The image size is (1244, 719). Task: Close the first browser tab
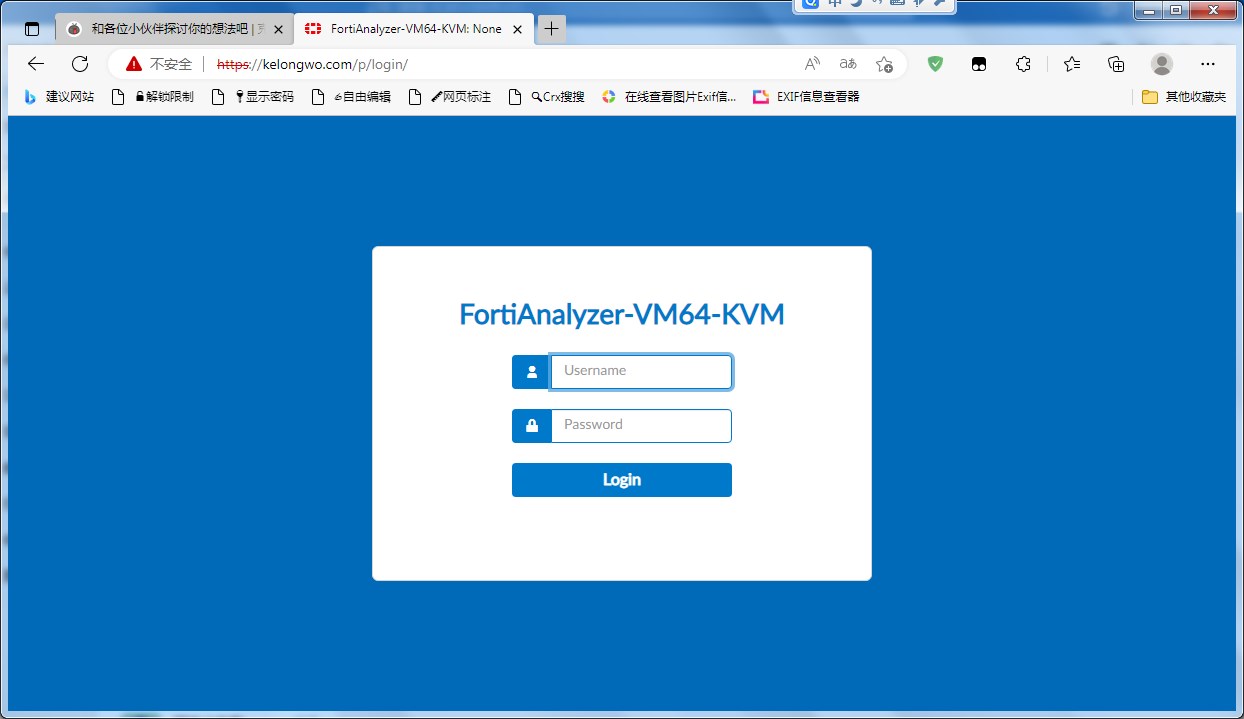278,29
